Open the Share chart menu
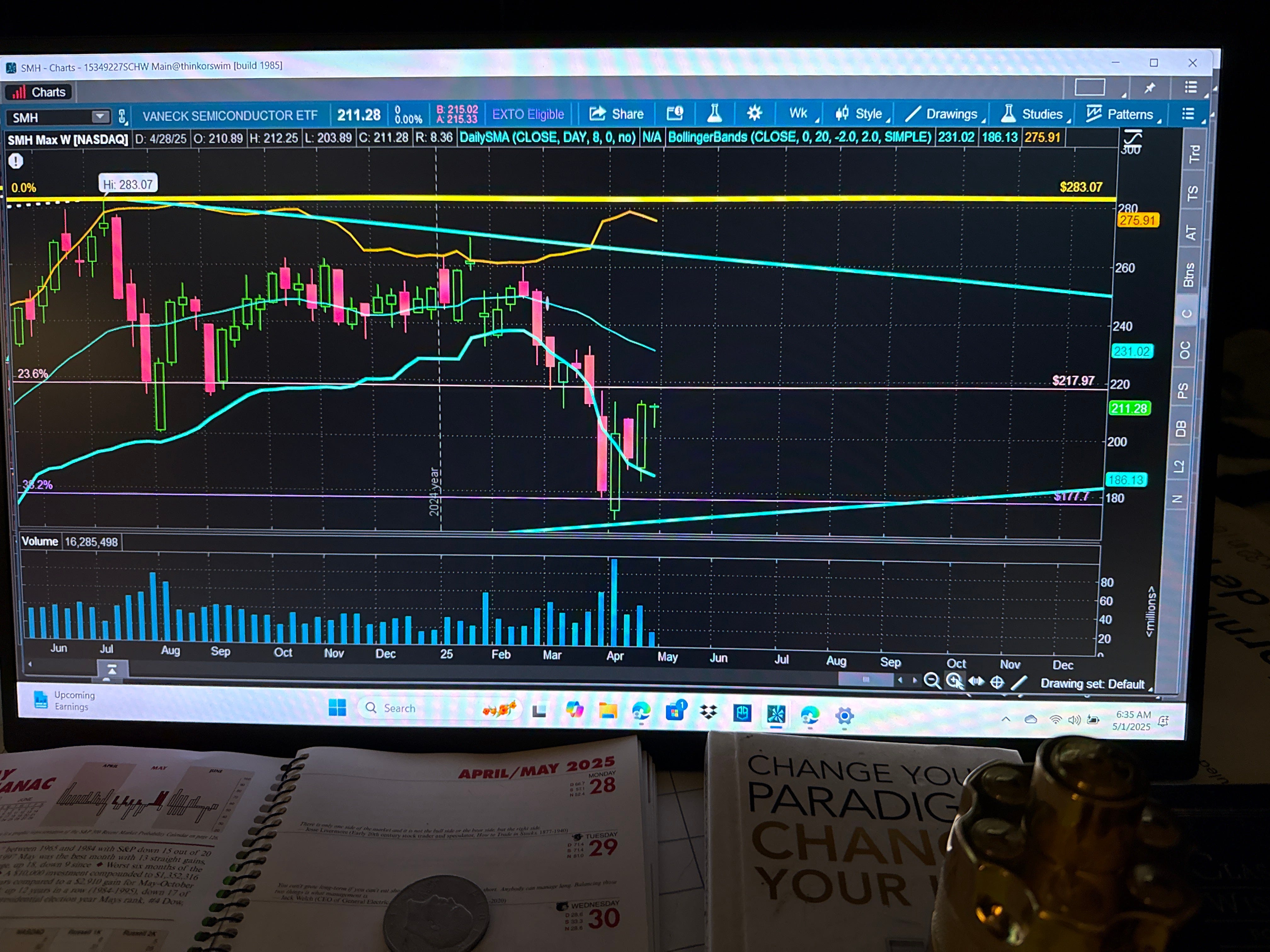The height and width of the screenshot is (952, 1270). pos(616,114)
